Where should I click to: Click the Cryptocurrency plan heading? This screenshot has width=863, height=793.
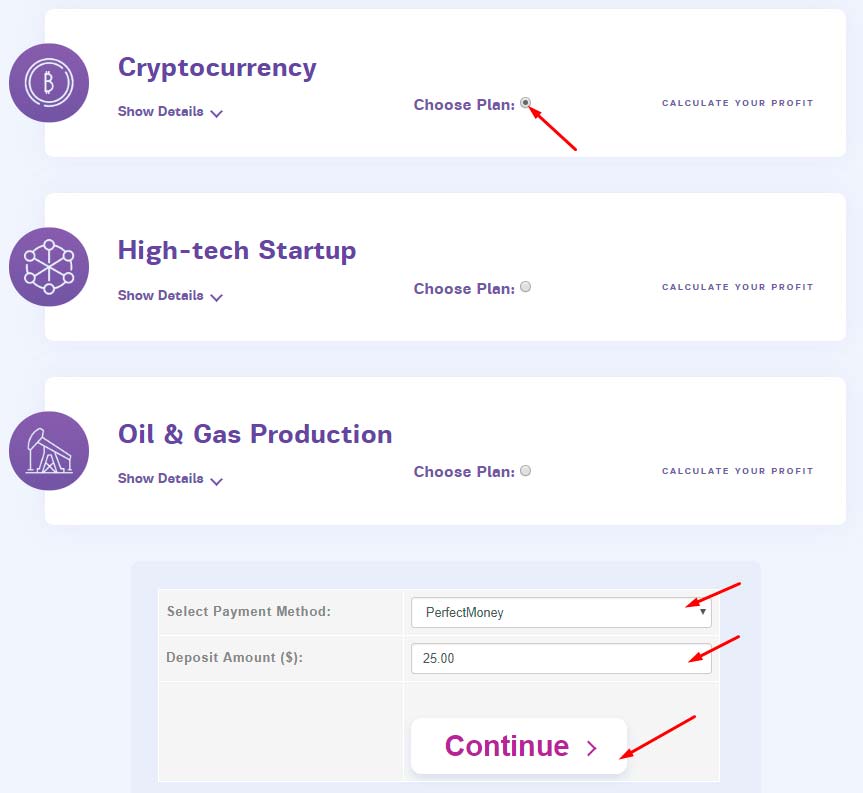(x=217, y=67)
